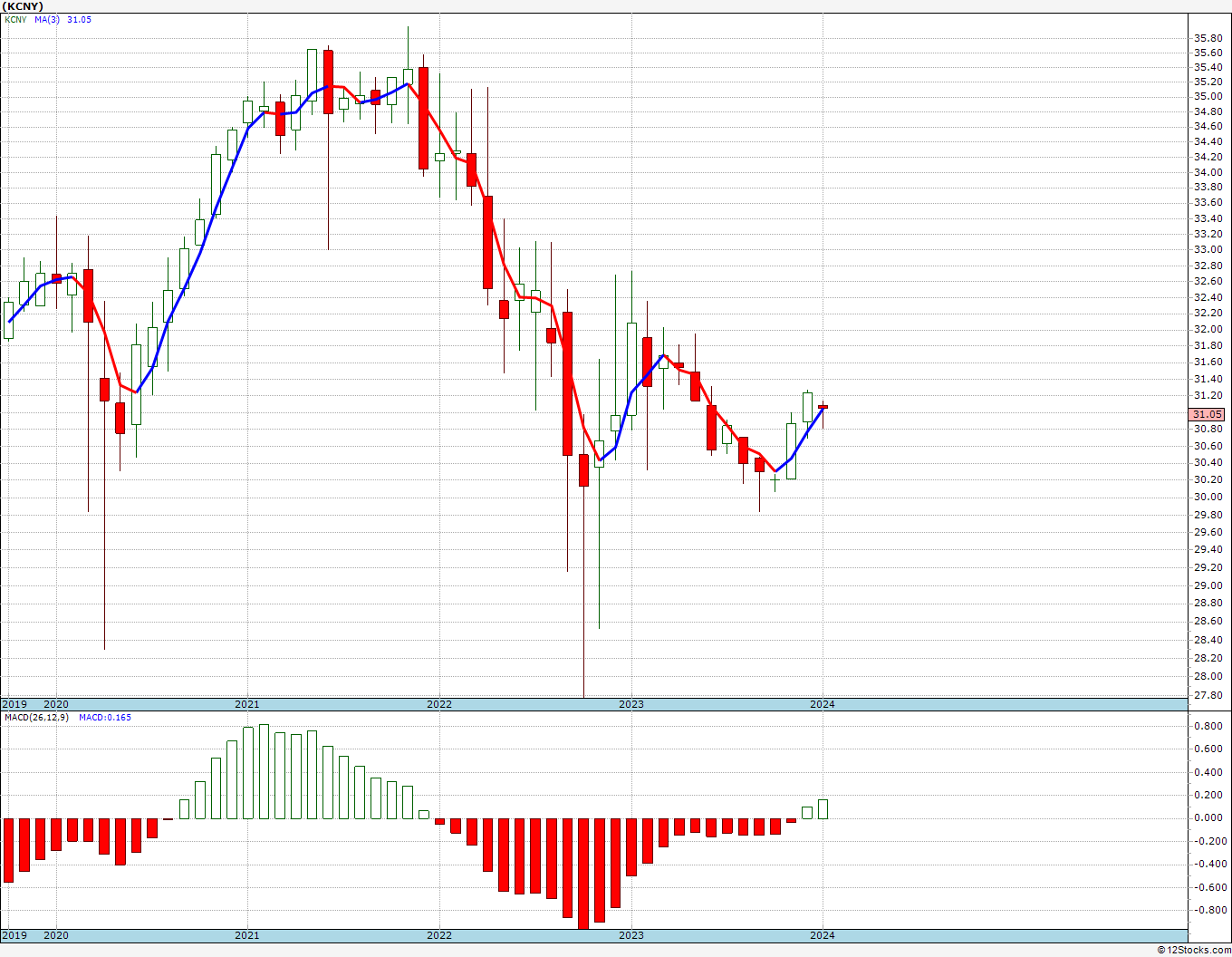The image size is (1232, 957).
Task: Select the 0.800 MACD axis label
Action: pos(1208,727)
